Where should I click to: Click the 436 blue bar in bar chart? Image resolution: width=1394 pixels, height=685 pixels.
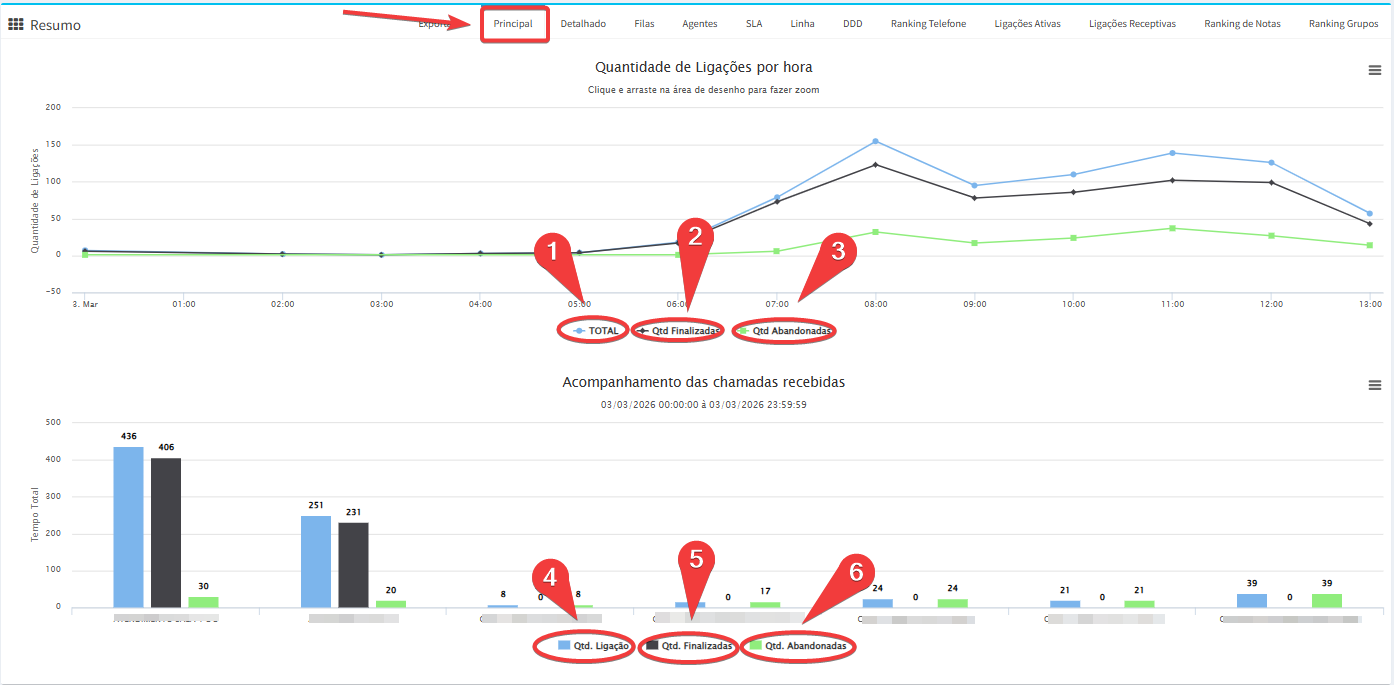[128, 526]
